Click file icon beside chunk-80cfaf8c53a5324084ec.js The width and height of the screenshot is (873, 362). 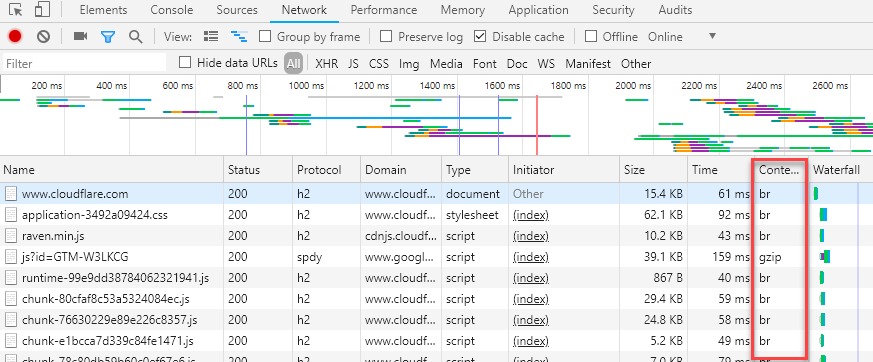click(x=11, y=299)
